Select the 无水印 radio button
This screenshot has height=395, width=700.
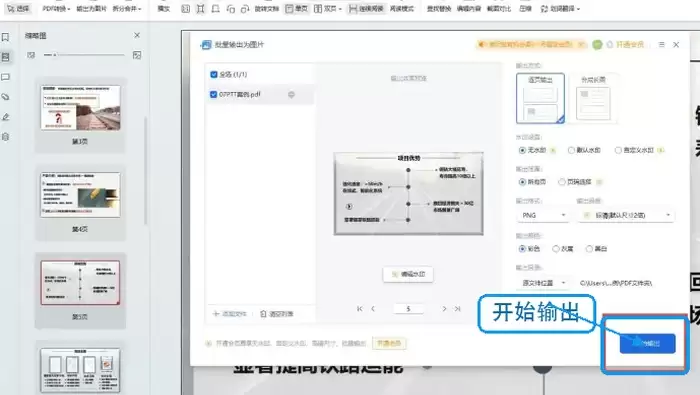tap(522, 150)
